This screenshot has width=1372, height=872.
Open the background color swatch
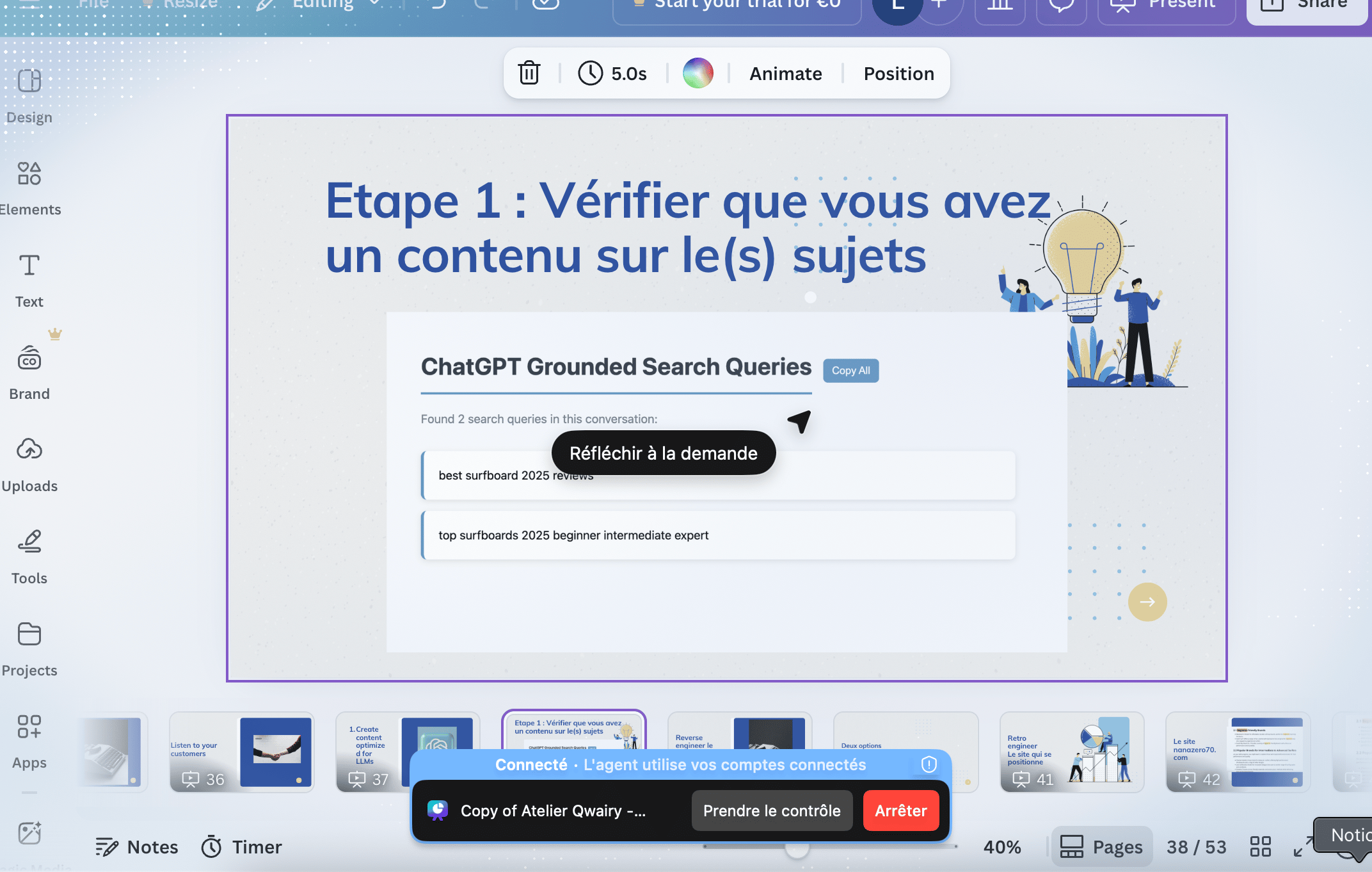(x=698, y=73)
